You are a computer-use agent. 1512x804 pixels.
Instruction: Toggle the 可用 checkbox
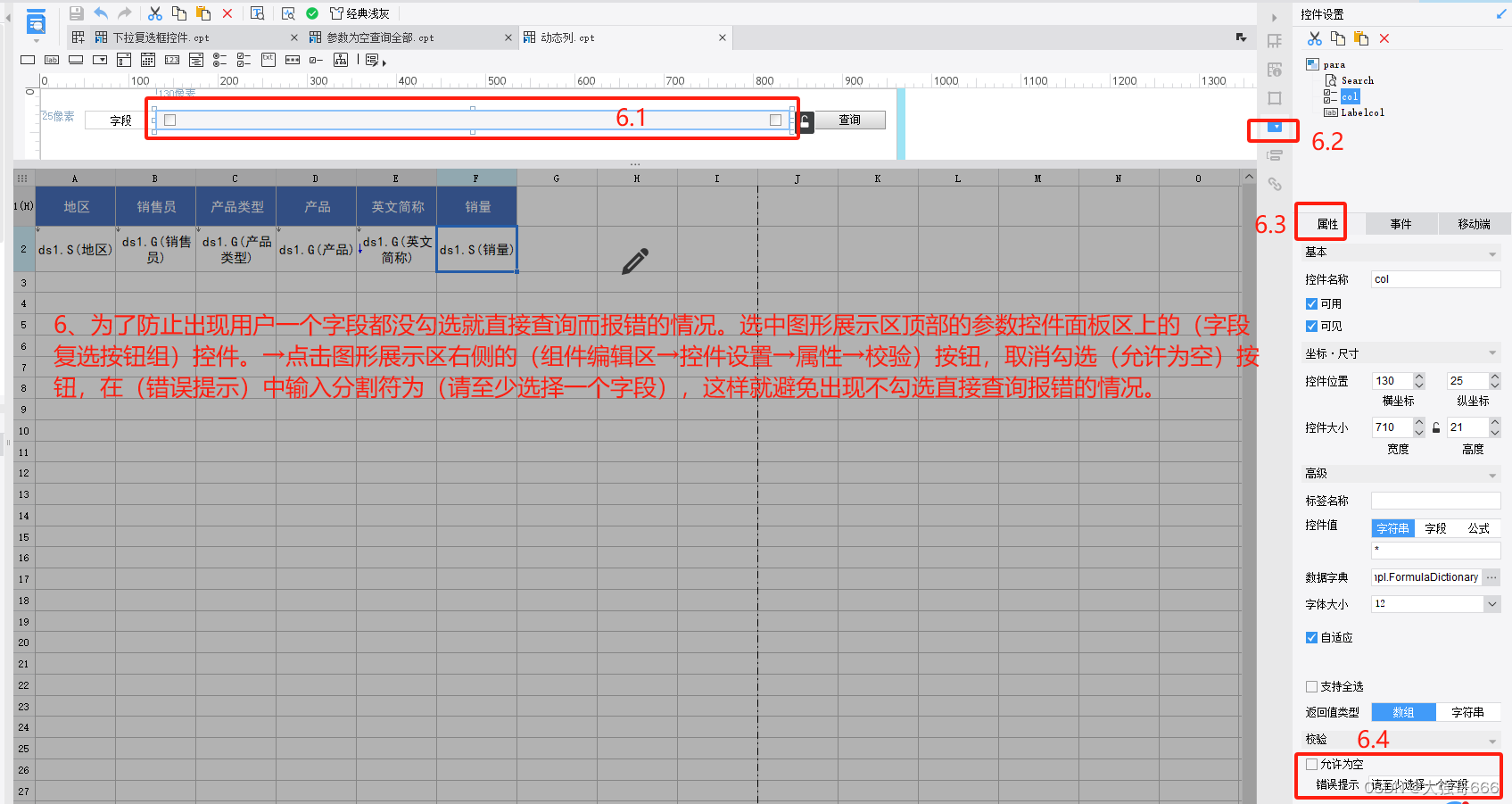1311,303
